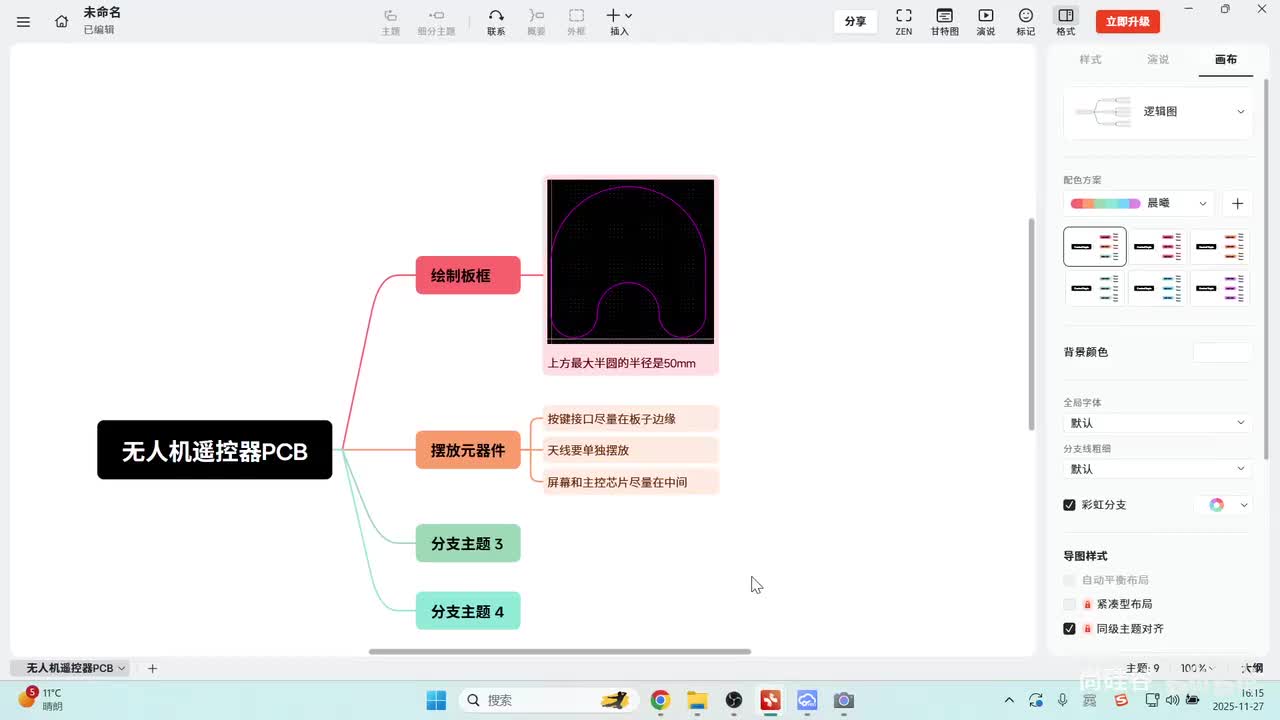Open File Explorer from the taskbar
Screen dimensions: 1280x720
point(697,700)
